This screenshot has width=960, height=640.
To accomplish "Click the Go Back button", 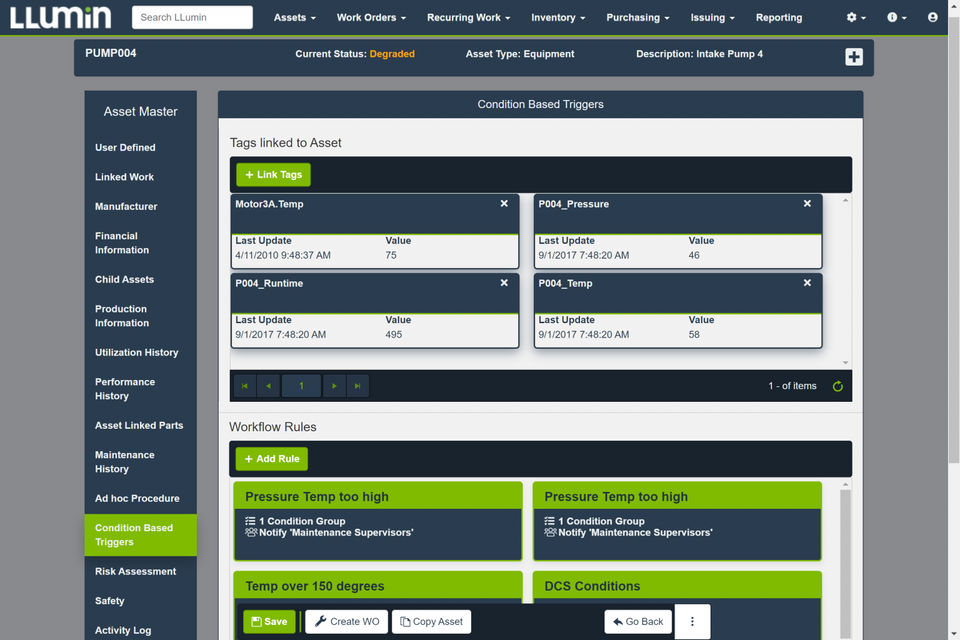I will tap(638, 622).
